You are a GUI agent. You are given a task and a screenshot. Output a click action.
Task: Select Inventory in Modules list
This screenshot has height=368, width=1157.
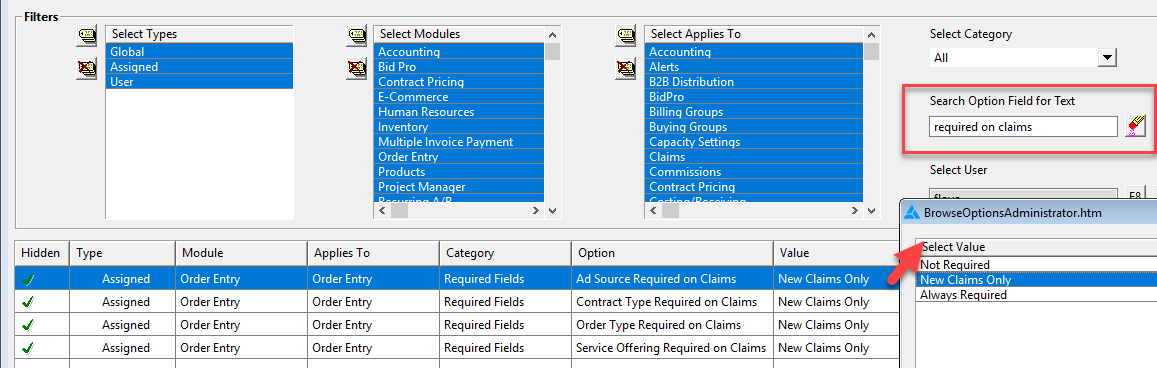pyautogui.click(x=459, y=127)
